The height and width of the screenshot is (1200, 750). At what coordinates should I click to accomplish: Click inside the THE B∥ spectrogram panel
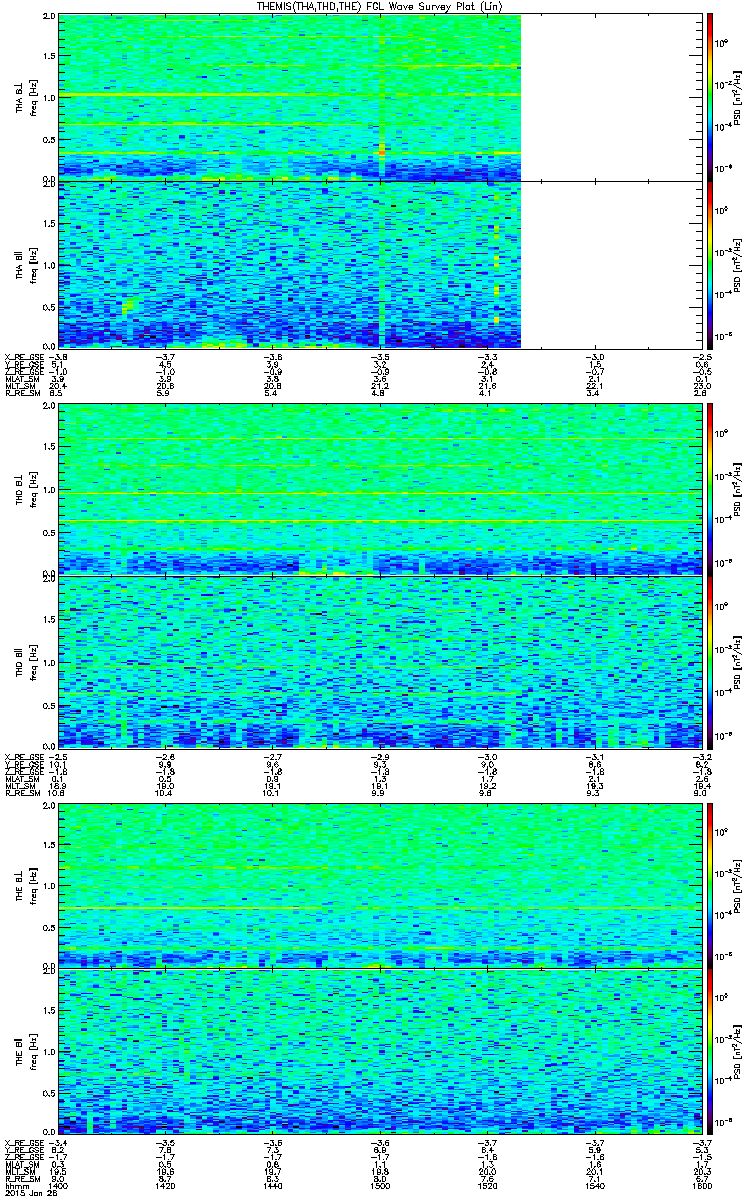(379, 1050)
